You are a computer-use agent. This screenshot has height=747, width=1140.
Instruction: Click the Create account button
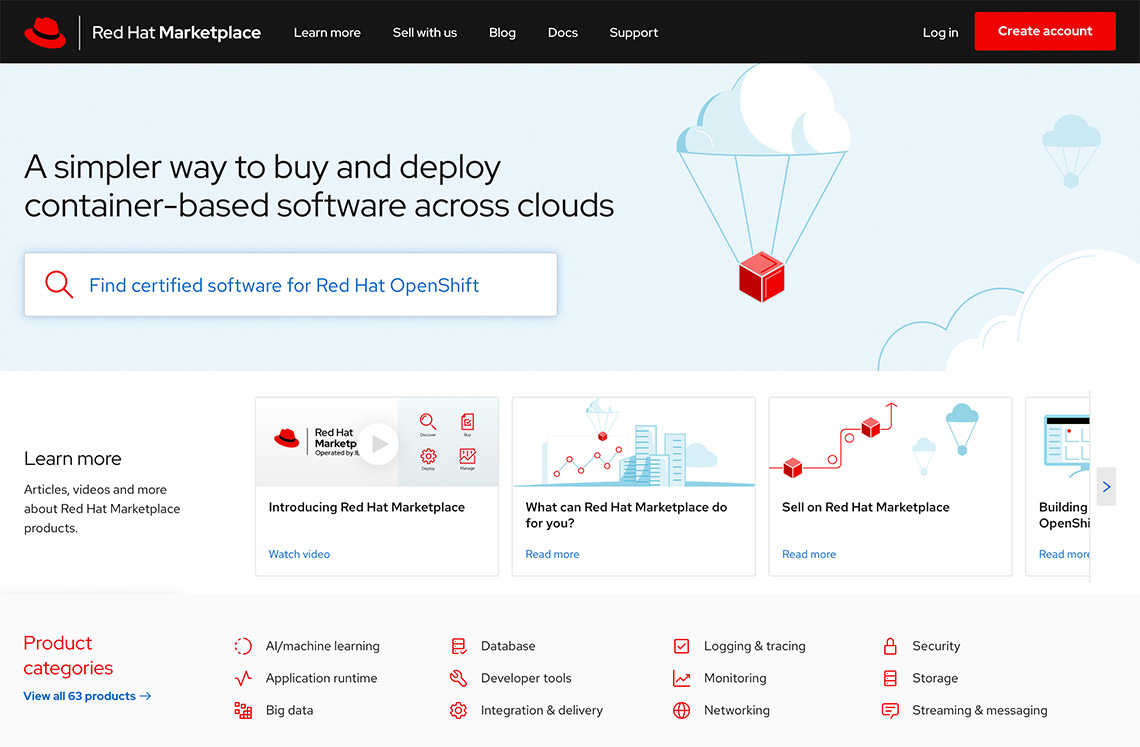click(1044, 31)
